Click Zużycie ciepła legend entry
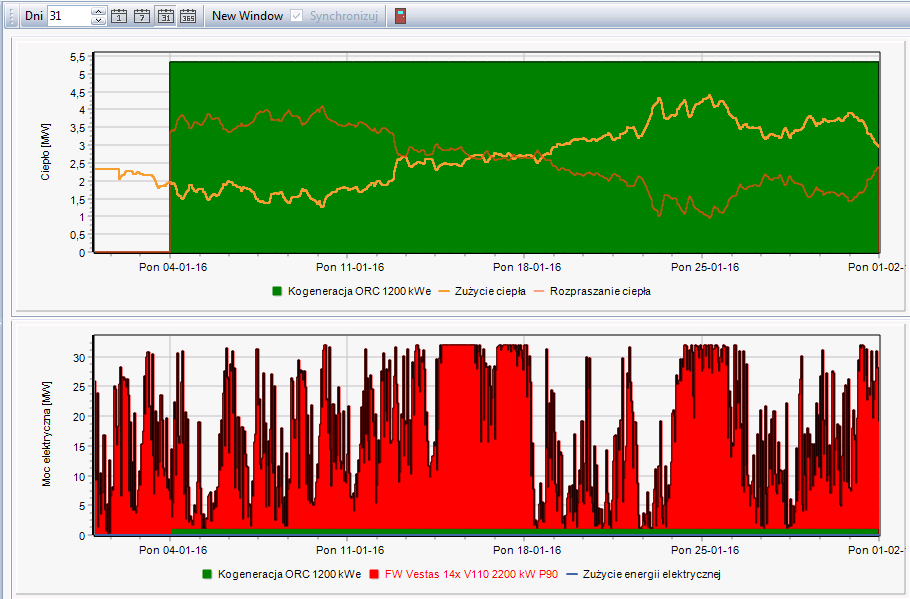 pyautogui.click(x=482, y=291)
